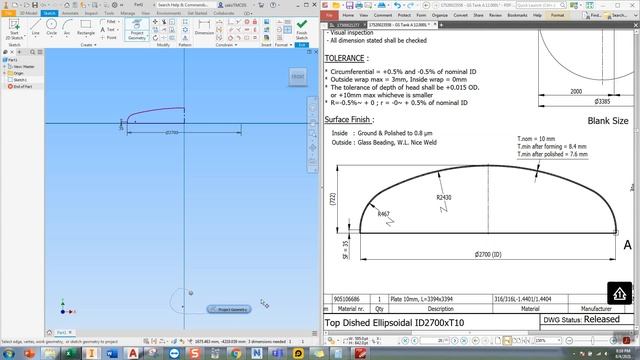Screen dimensions: 640x360
Task: Open the Sketch ribbon tab
Action: point(49,13)
